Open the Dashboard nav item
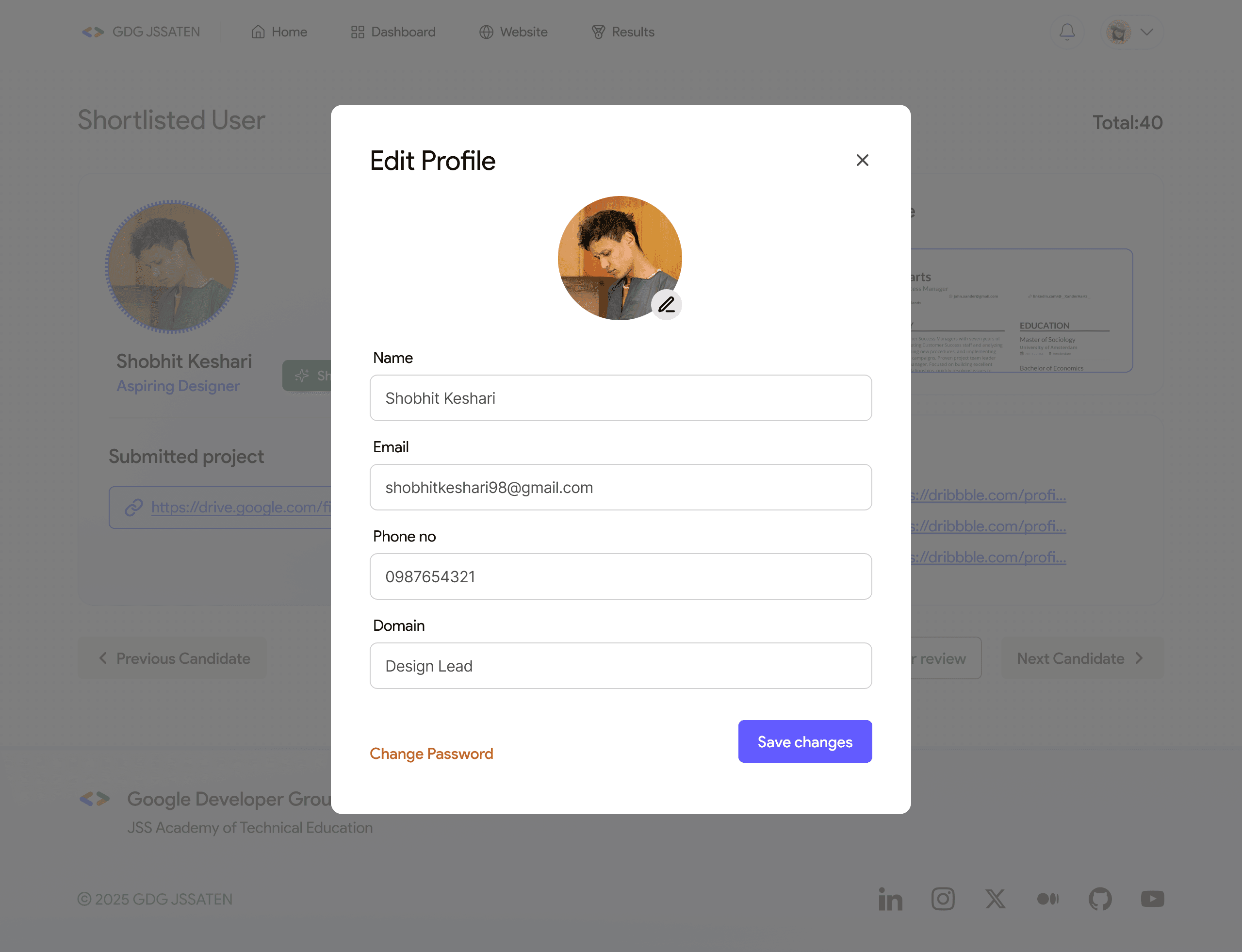 393,32
